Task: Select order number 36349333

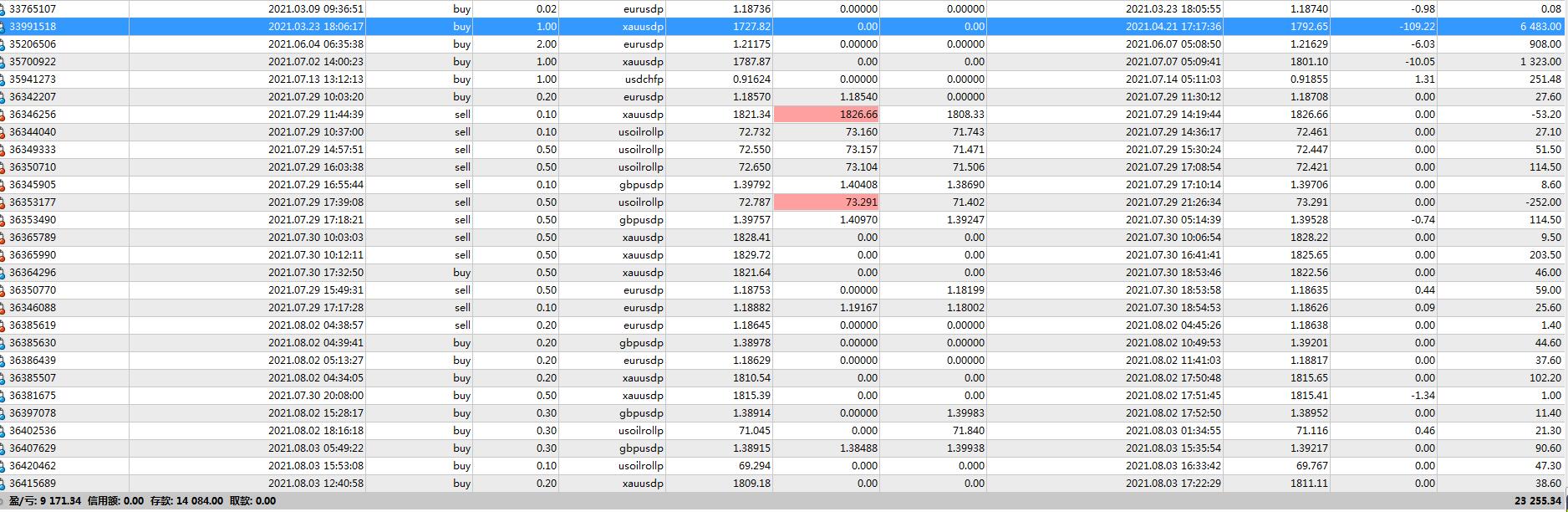Action: click(x=33, y=150)
